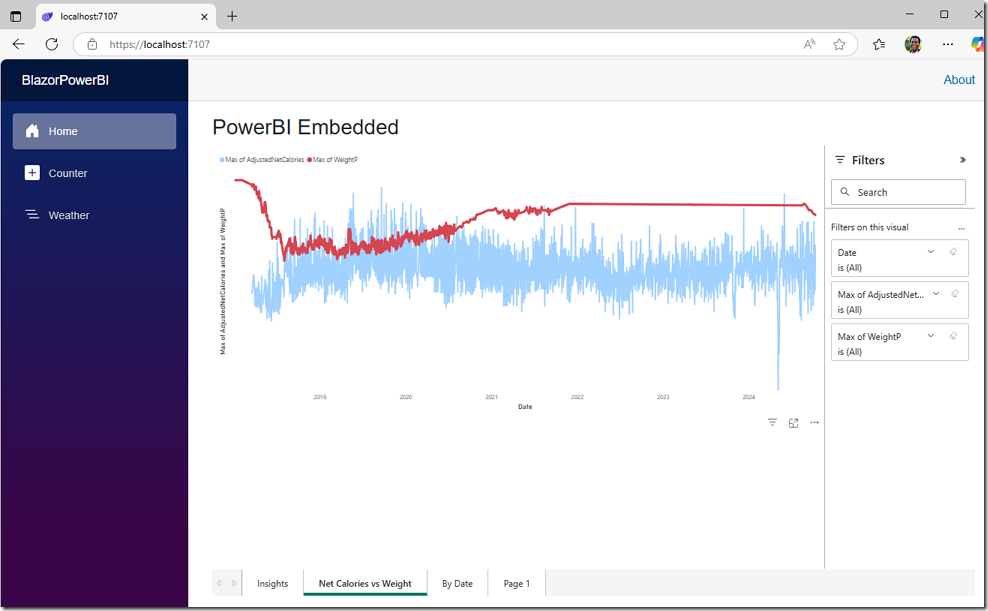This screenshot has height=611, width=988.
Task: Refresh the browser page
Action: coord(52,44)
